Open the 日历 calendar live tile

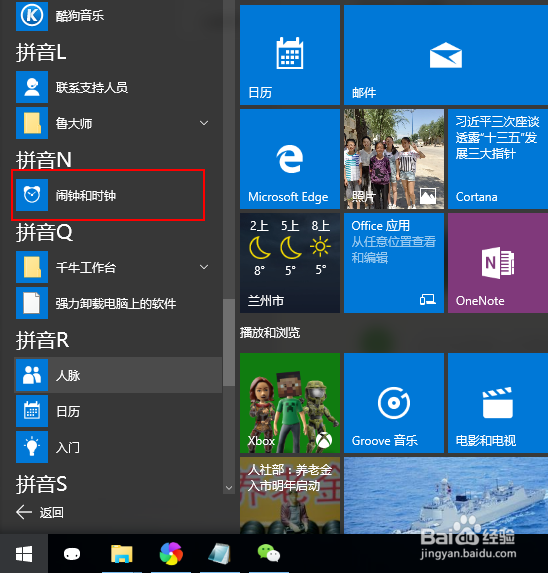290,55
